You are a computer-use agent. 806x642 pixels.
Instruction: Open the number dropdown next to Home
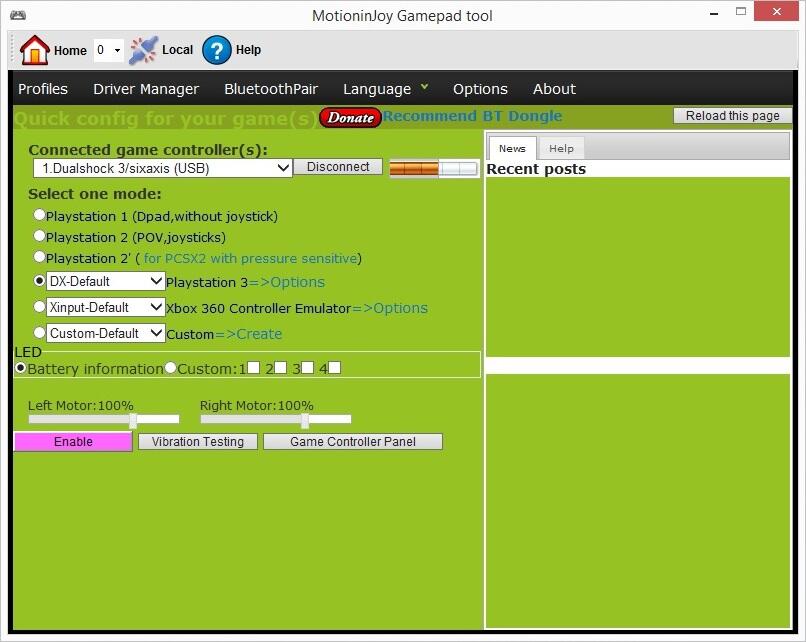[x=108, y=50]
